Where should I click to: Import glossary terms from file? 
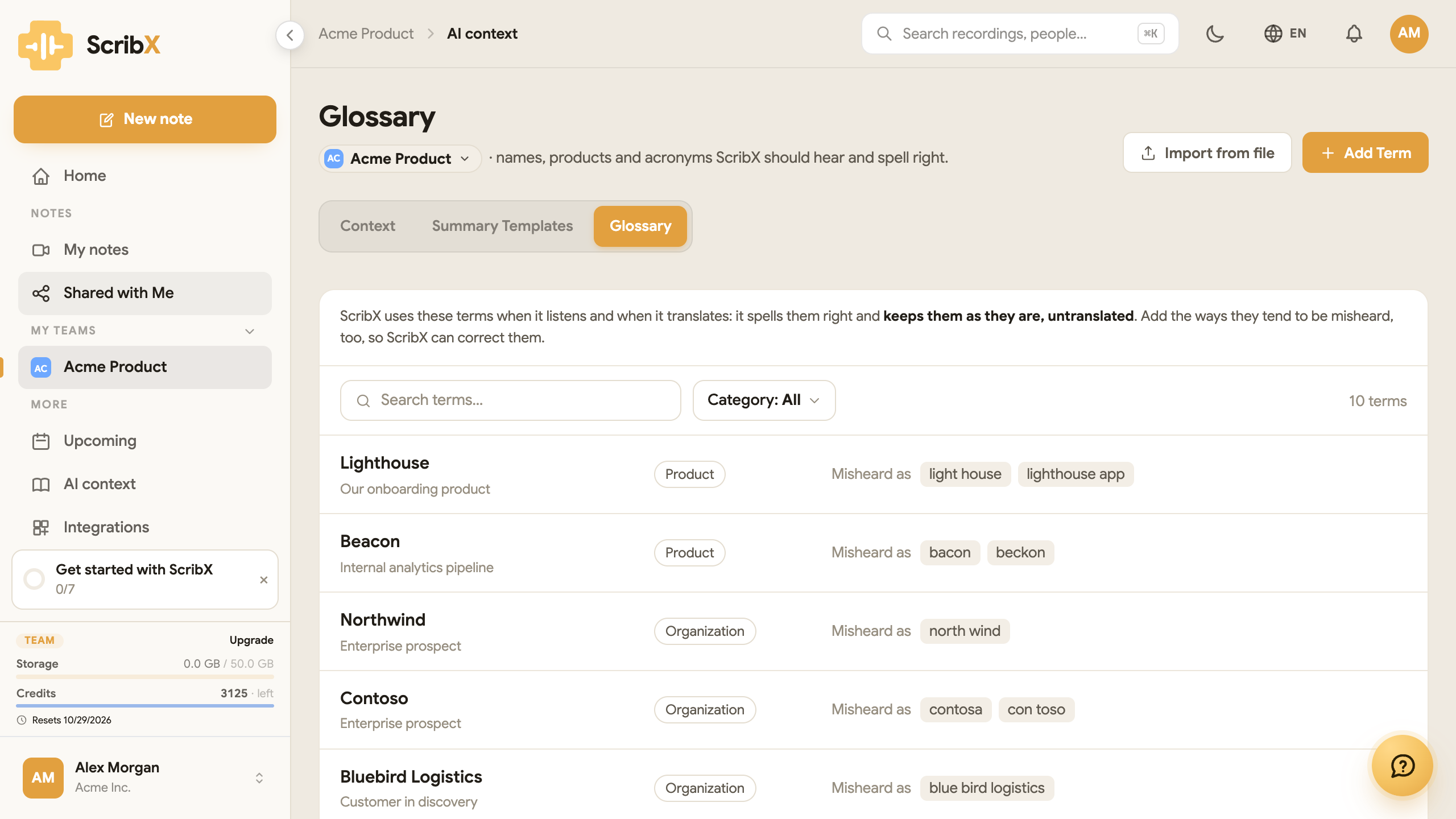1207,152
